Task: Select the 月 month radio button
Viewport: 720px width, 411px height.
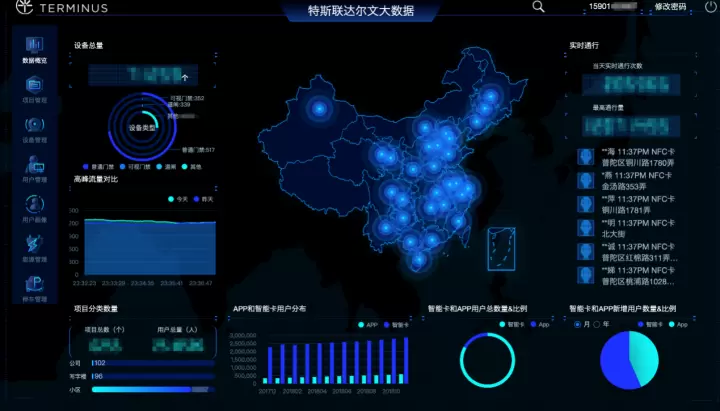Action: 577,324
